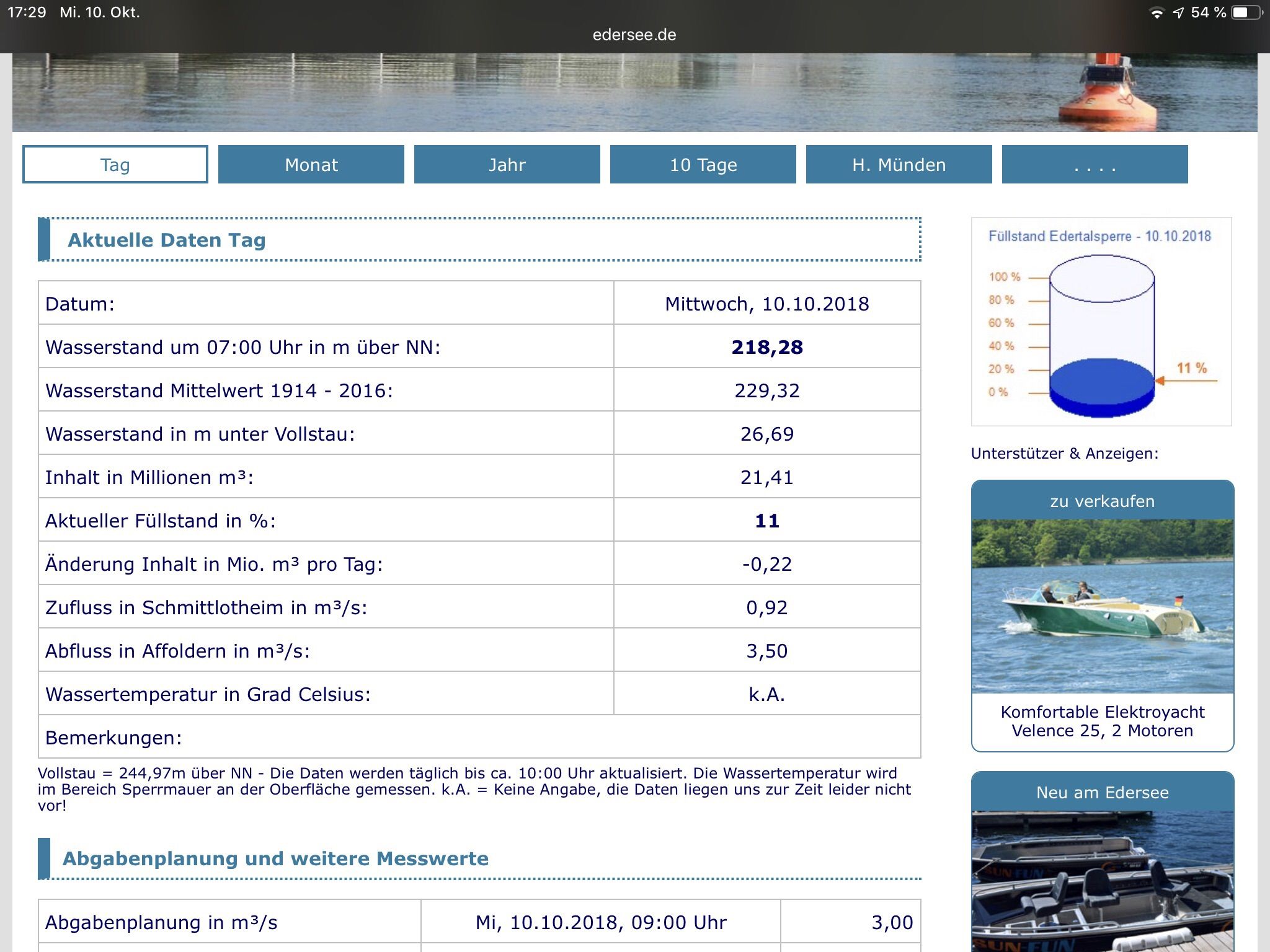This screenshot has width=1270, height=952.
Task: Click the Elektroyacht boat photo
Action: [x=1103, y=606]
